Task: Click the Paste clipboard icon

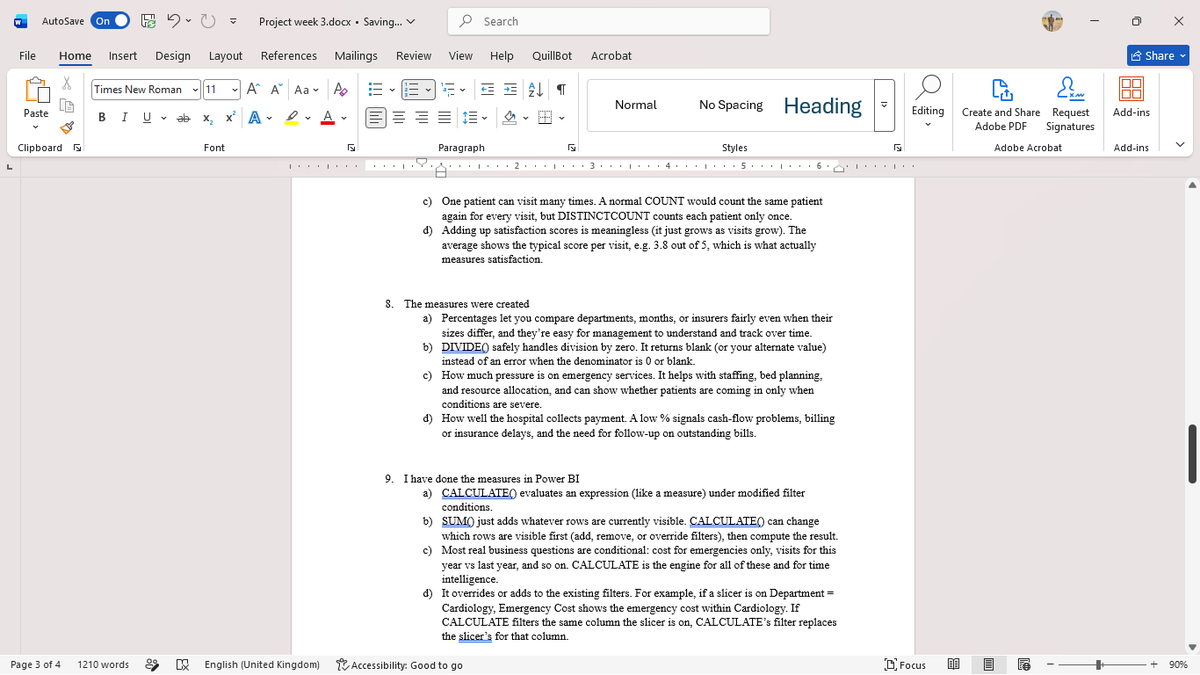Action: tap(36, 92)
